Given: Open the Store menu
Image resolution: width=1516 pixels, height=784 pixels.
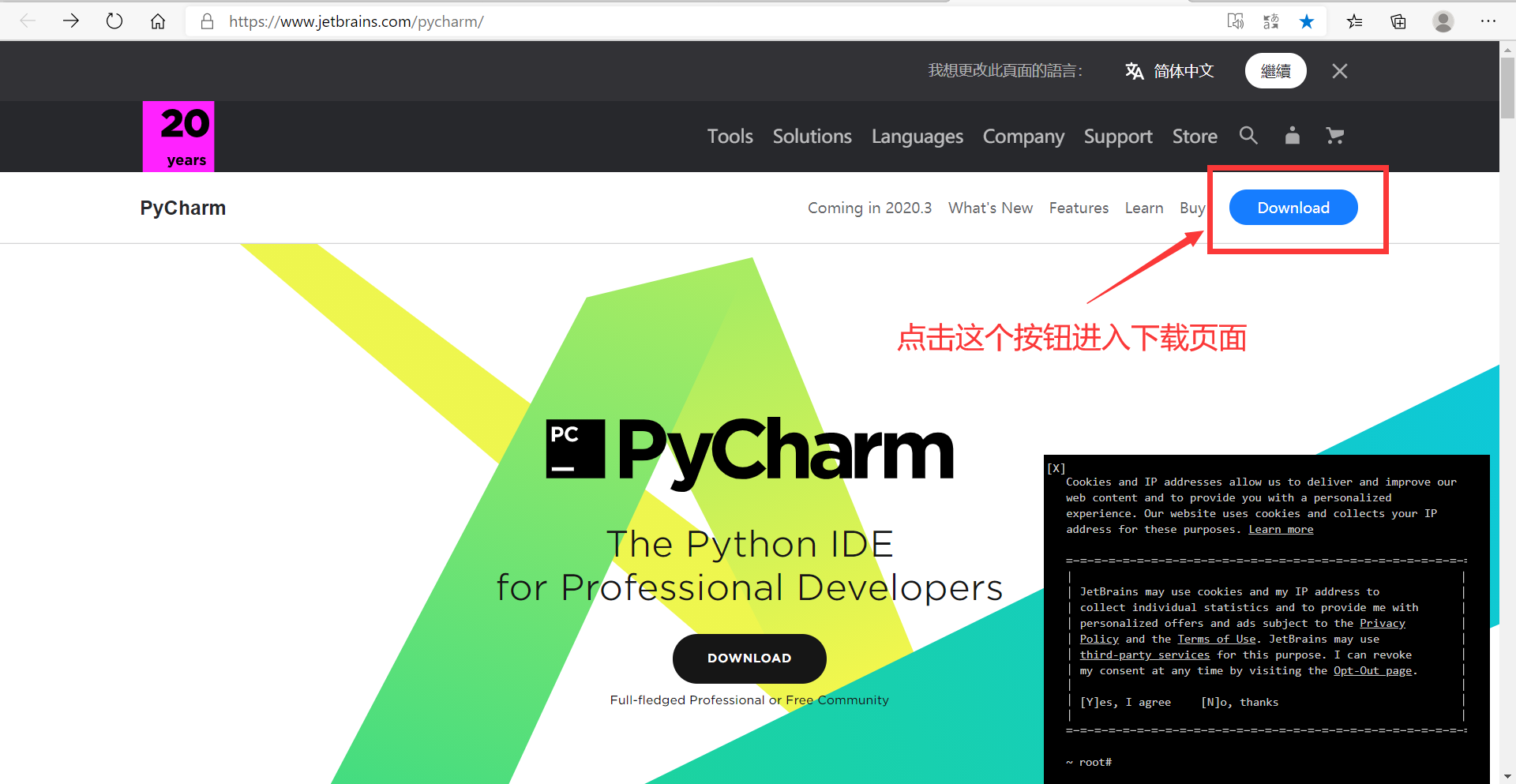Looking at the screenshot, I should [x=1195, y=137].
